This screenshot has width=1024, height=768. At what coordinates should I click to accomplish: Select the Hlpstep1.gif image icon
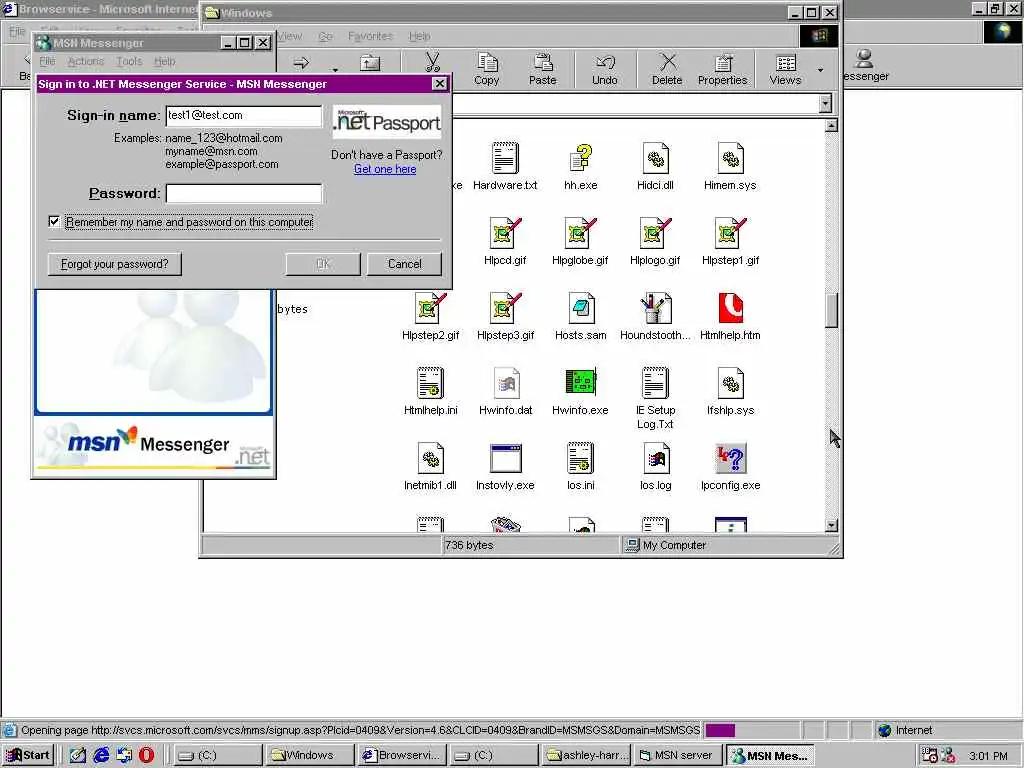click(730, 233)
